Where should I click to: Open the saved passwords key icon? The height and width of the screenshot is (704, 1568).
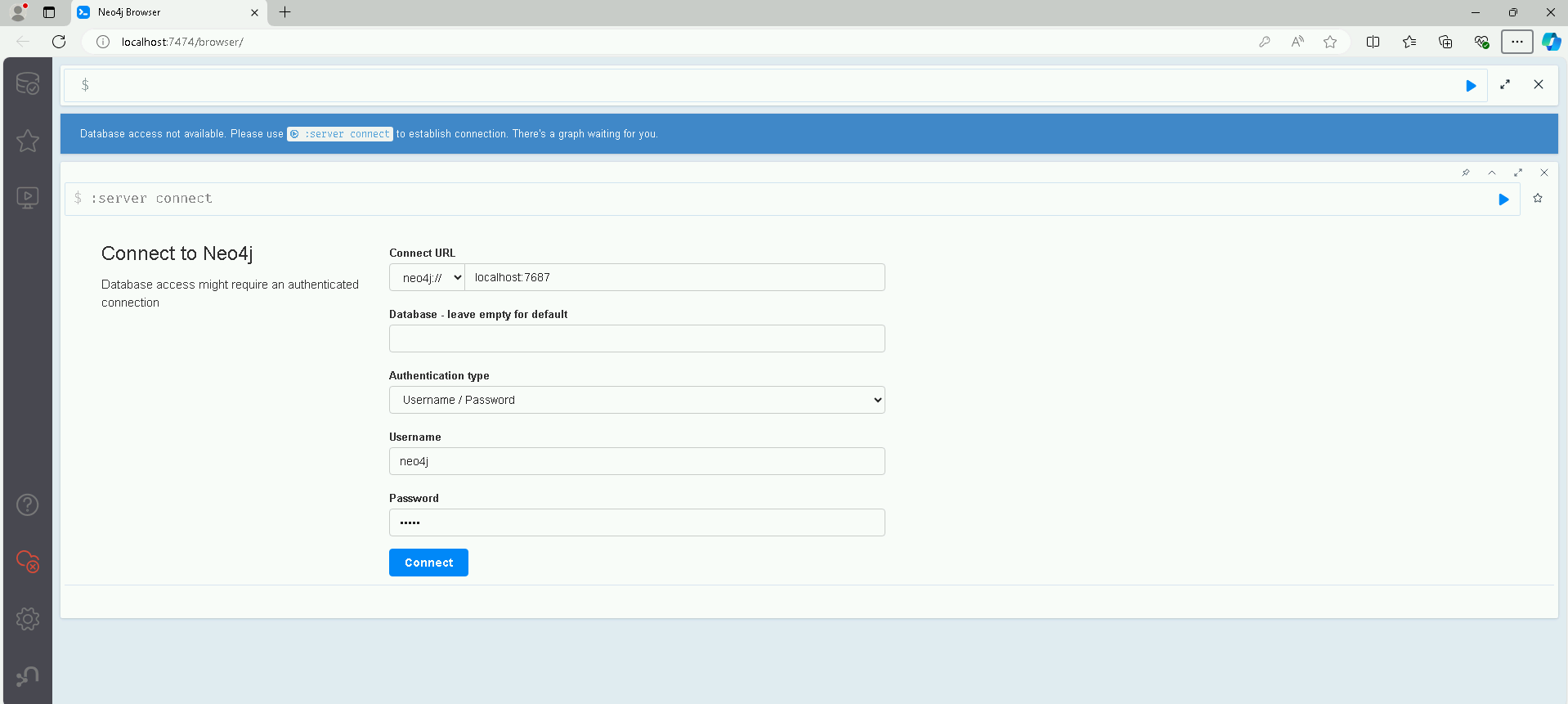point(1265,42)
